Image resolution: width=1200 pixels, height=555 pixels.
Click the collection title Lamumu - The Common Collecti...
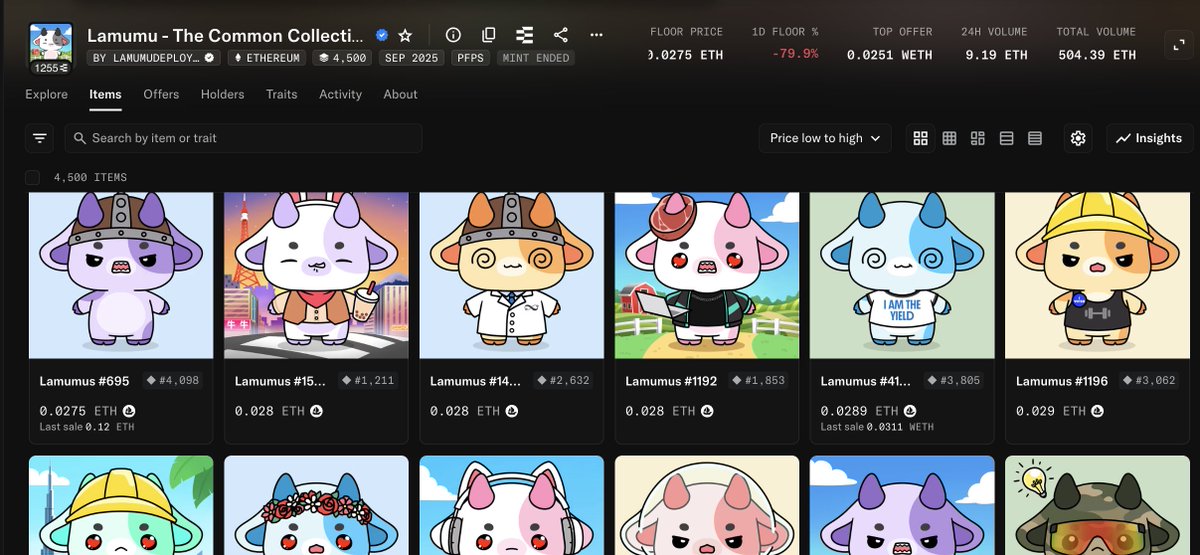click(227, 35)
